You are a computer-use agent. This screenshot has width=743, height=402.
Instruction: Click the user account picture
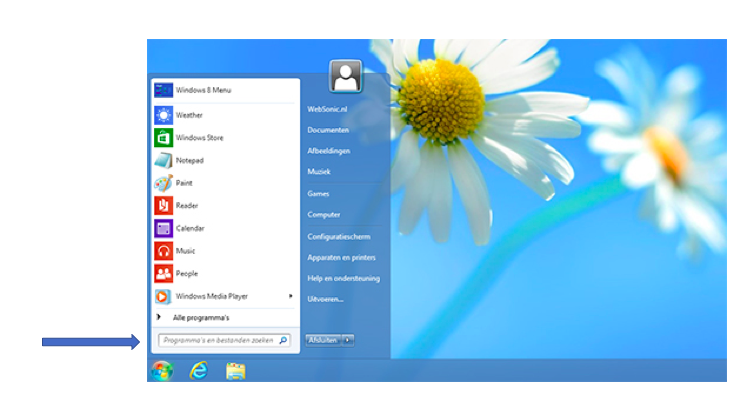click(345, 76)
